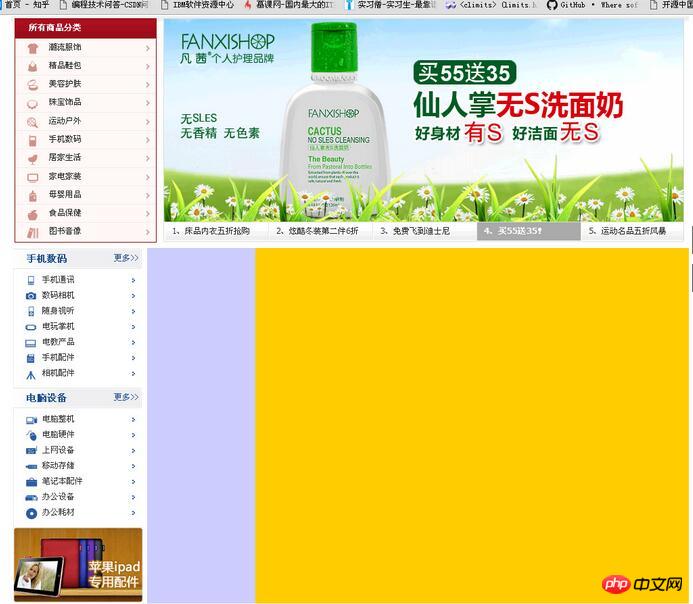Select banner tab 5、运动名品五折风暴
This screenshot has width=693, height=604.
point(632,231)
